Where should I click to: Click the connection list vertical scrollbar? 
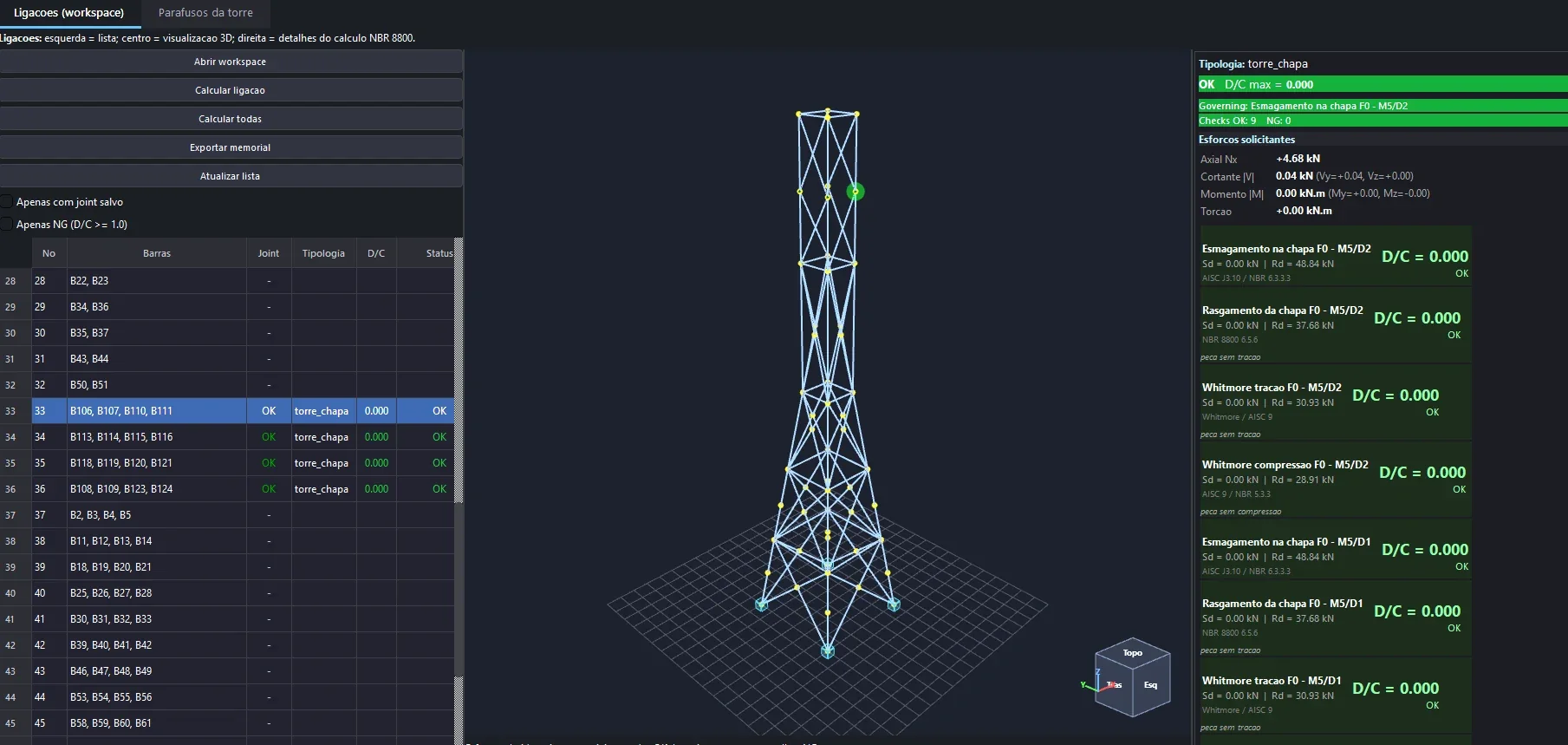(459, 491)
